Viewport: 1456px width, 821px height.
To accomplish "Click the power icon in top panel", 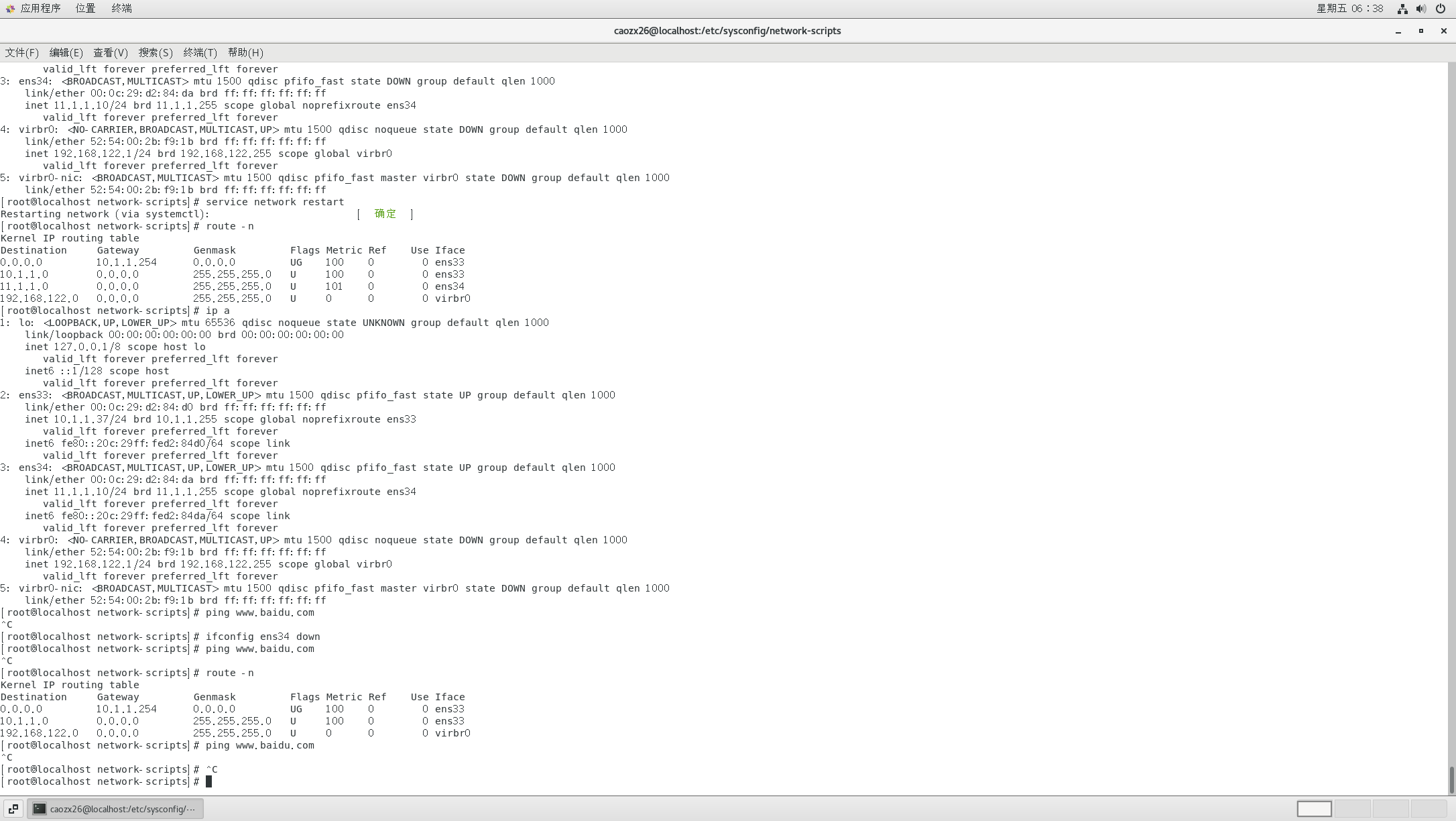I will click(1440, 9).
